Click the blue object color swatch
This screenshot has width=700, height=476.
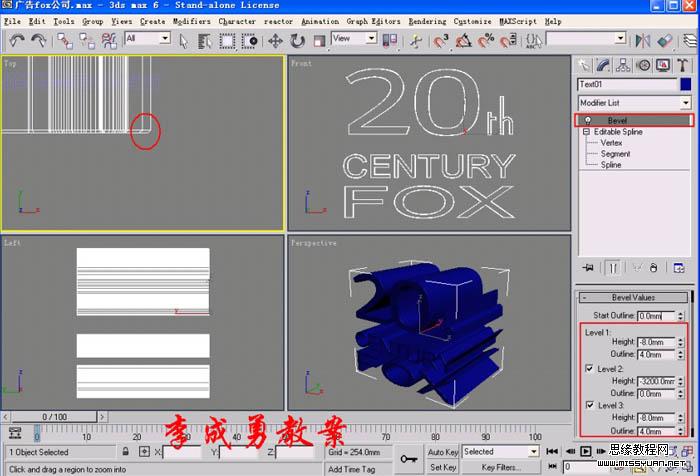[x=685, y=85]
